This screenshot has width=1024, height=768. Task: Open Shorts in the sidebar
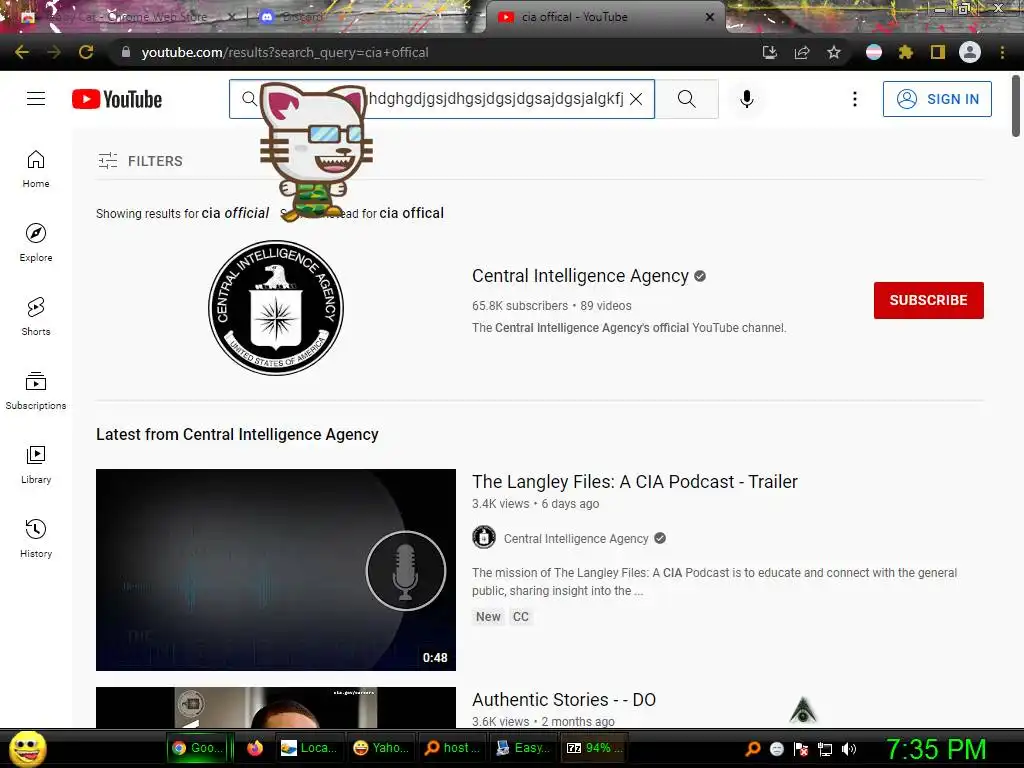36,317
